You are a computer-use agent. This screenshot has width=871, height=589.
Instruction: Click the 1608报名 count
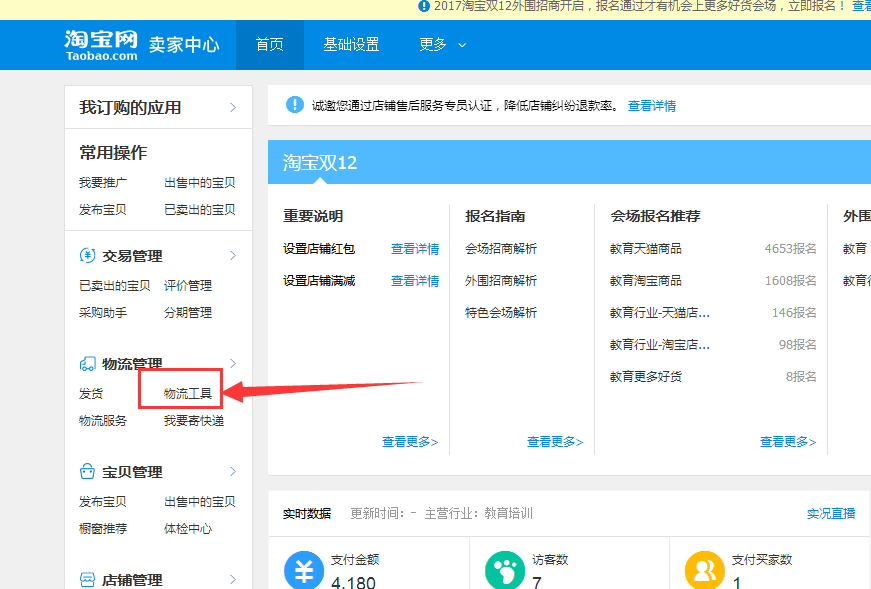[790, 281]
